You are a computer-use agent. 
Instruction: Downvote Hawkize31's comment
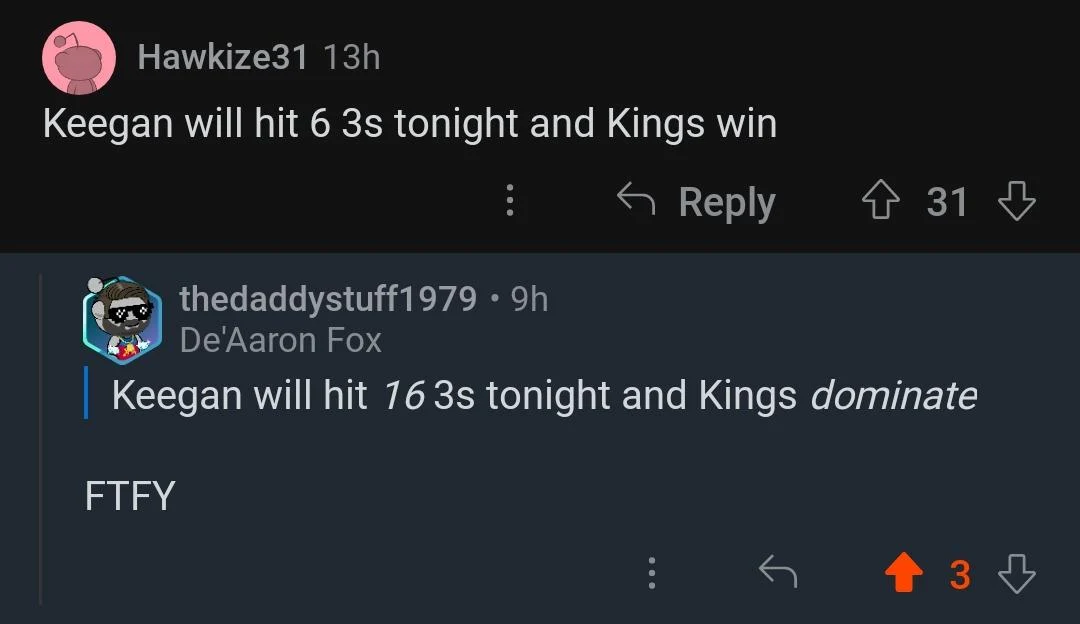coord(1016,203)
